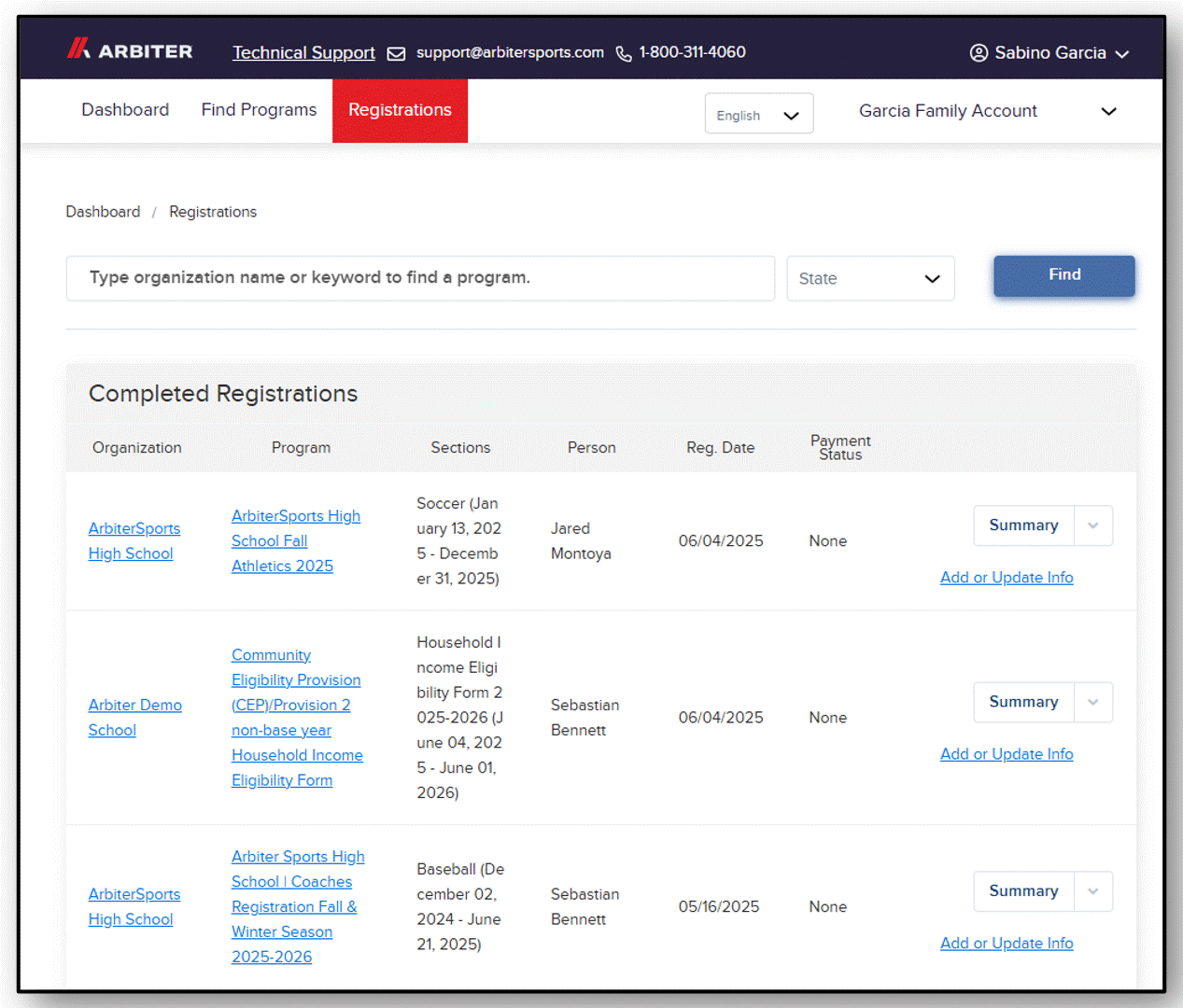1183x1008 pixels.
Task: Click Summary button in Baseball row
Action: pyautogui.click(x=1023, y=891)
